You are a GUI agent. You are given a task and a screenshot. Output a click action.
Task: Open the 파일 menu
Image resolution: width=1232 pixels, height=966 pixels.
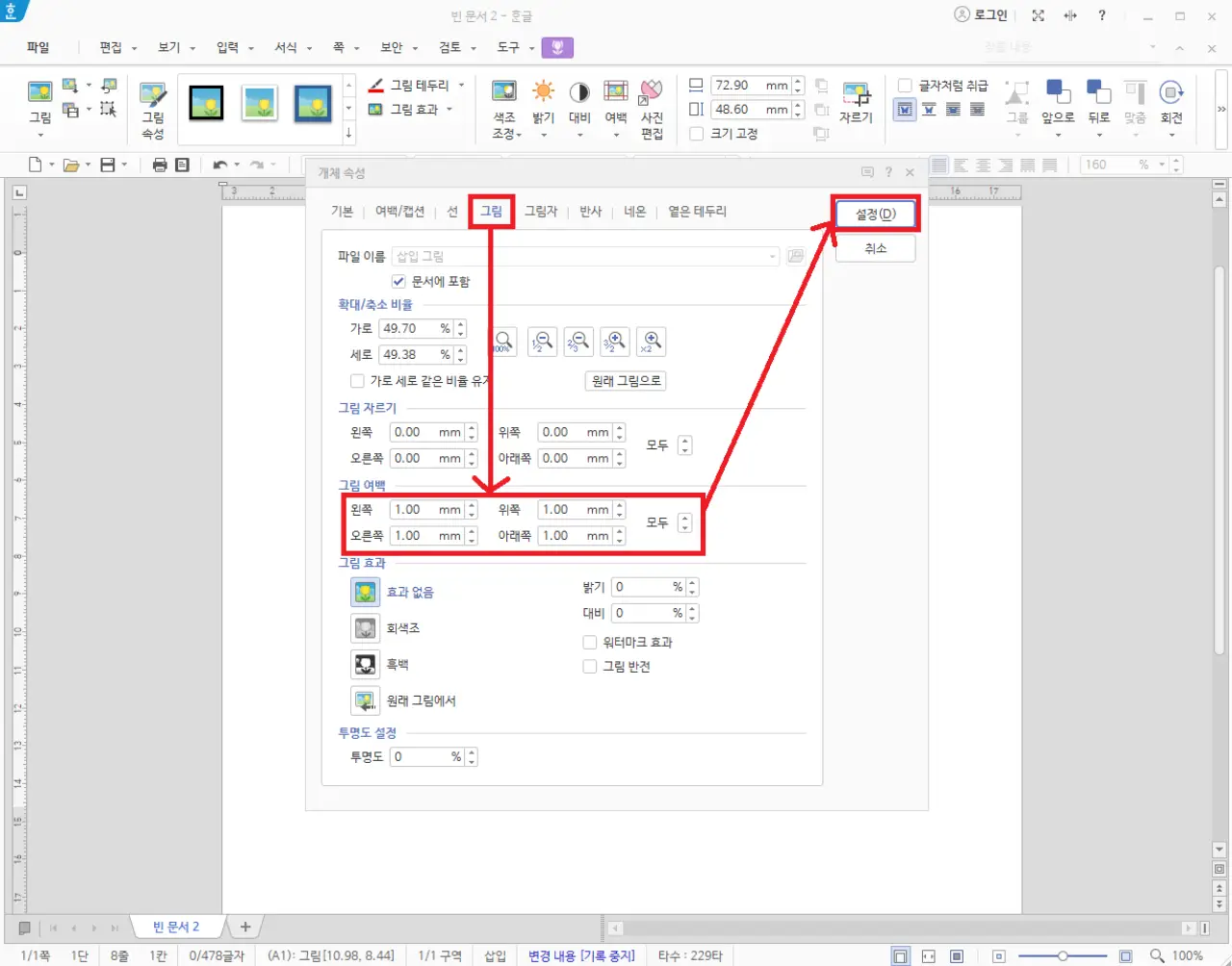(x=38, y=48)
